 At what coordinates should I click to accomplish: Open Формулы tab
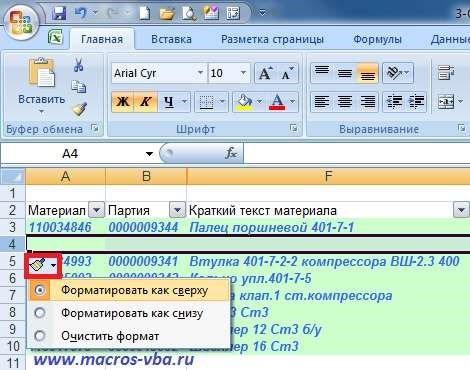click(377, 39)
